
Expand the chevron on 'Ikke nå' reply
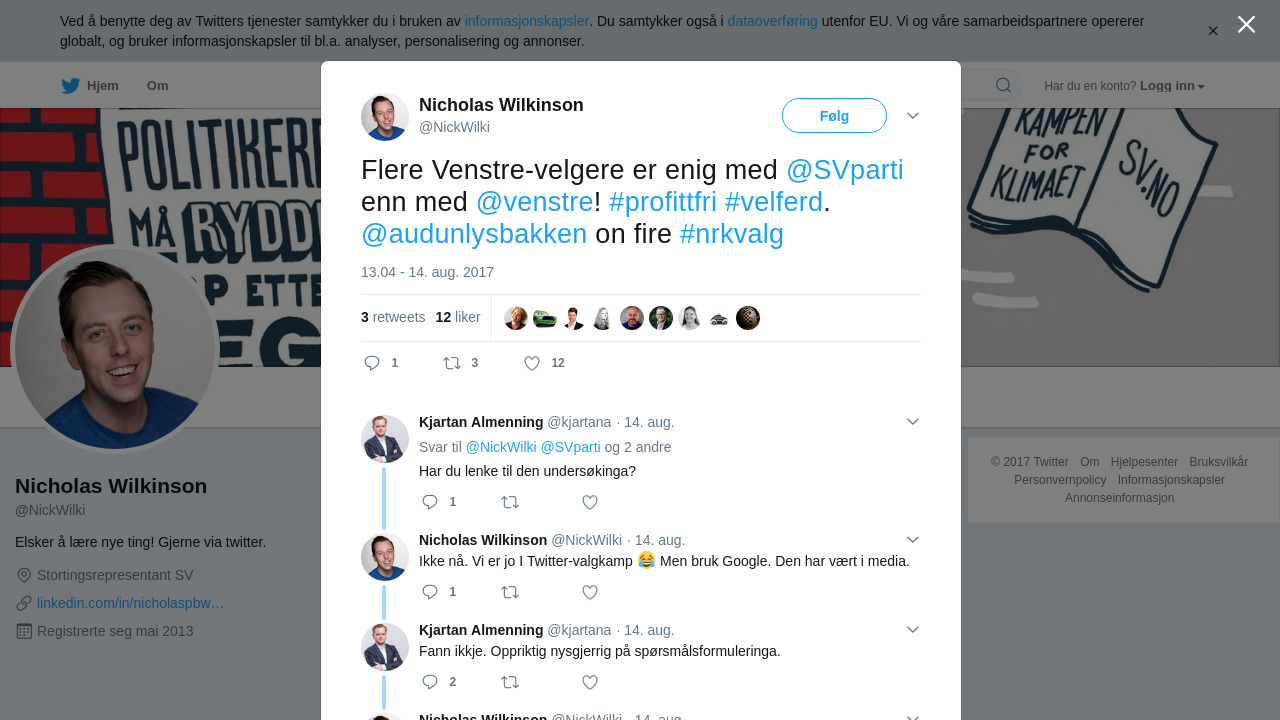913,540
